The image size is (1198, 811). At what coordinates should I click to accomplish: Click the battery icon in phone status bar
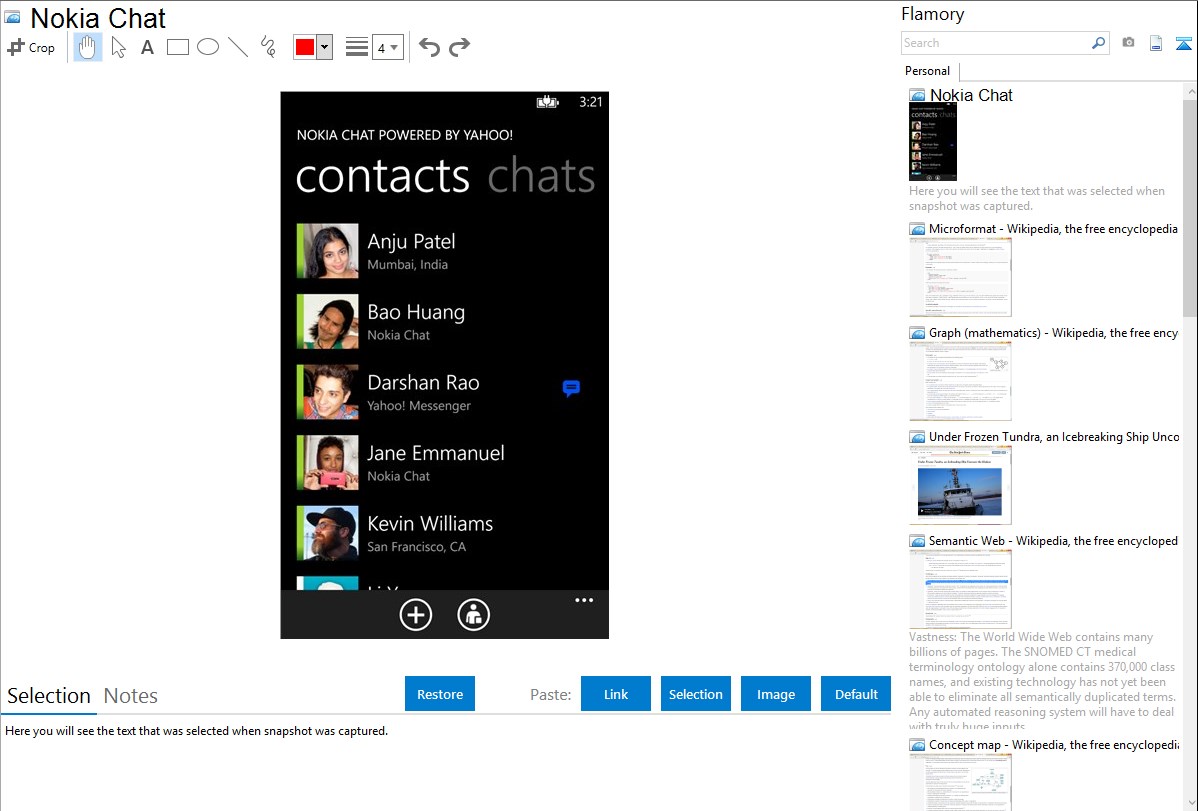[x=548, y=102]
